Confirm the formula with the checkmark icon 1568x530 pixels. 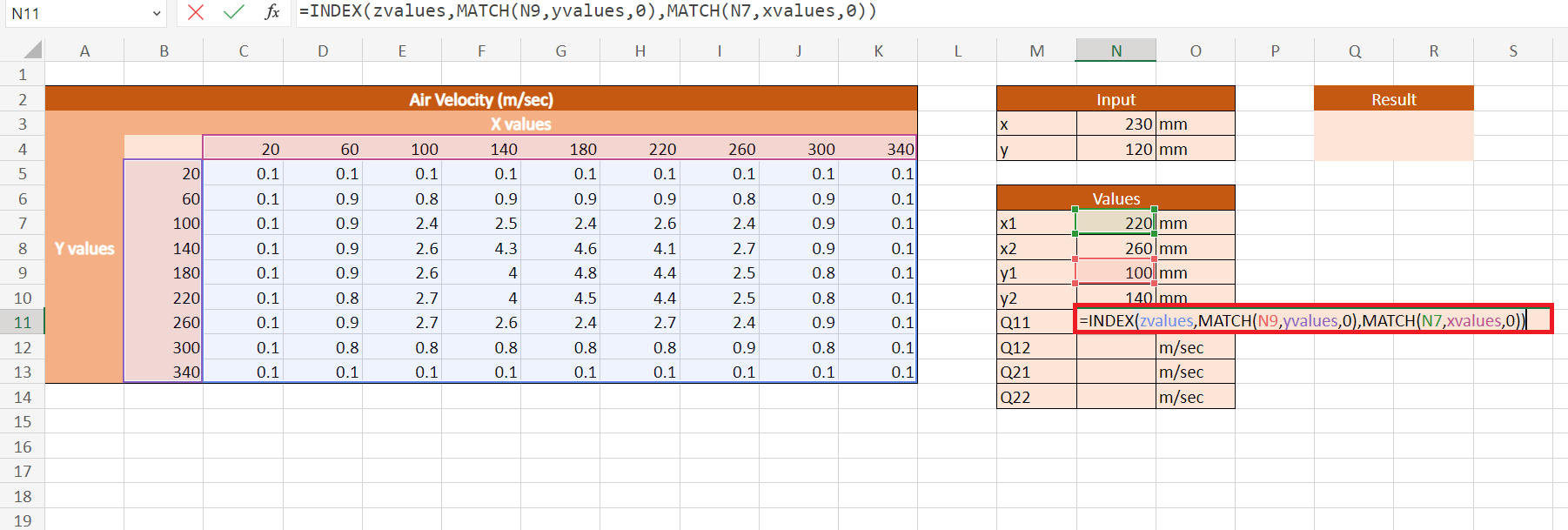pos(233,12)
